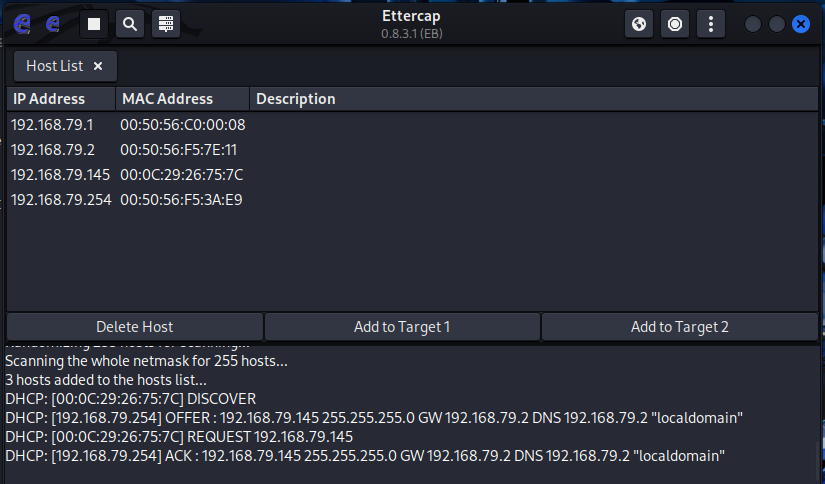Click Add to Target 1

click(x=402, y=327)
